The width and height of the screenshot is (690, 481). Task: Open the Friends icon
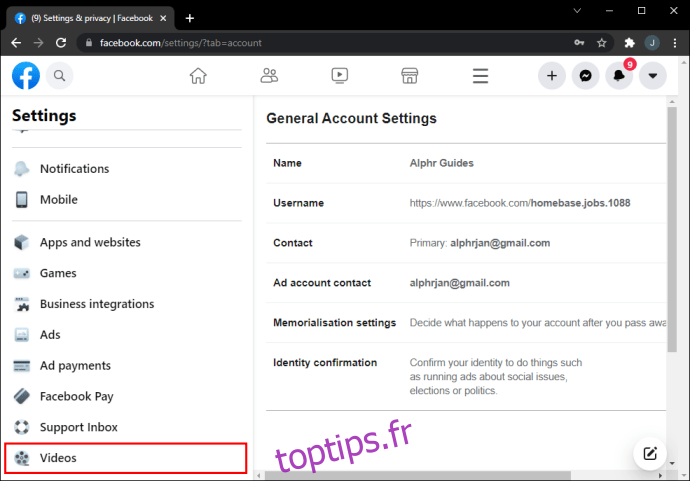coord(269,76)
